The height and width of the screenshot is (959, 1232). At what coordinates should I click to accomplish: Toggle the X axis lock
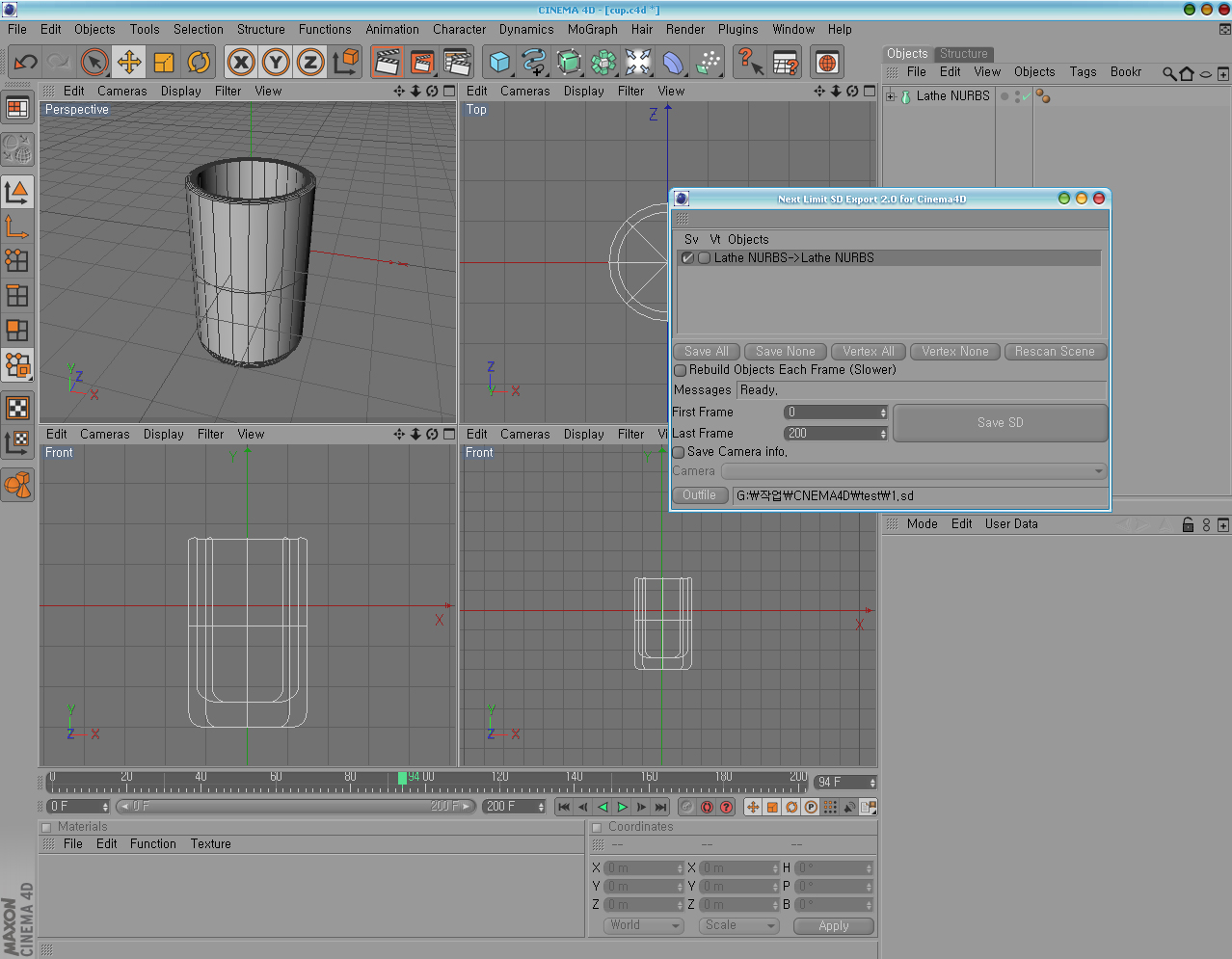241,63
